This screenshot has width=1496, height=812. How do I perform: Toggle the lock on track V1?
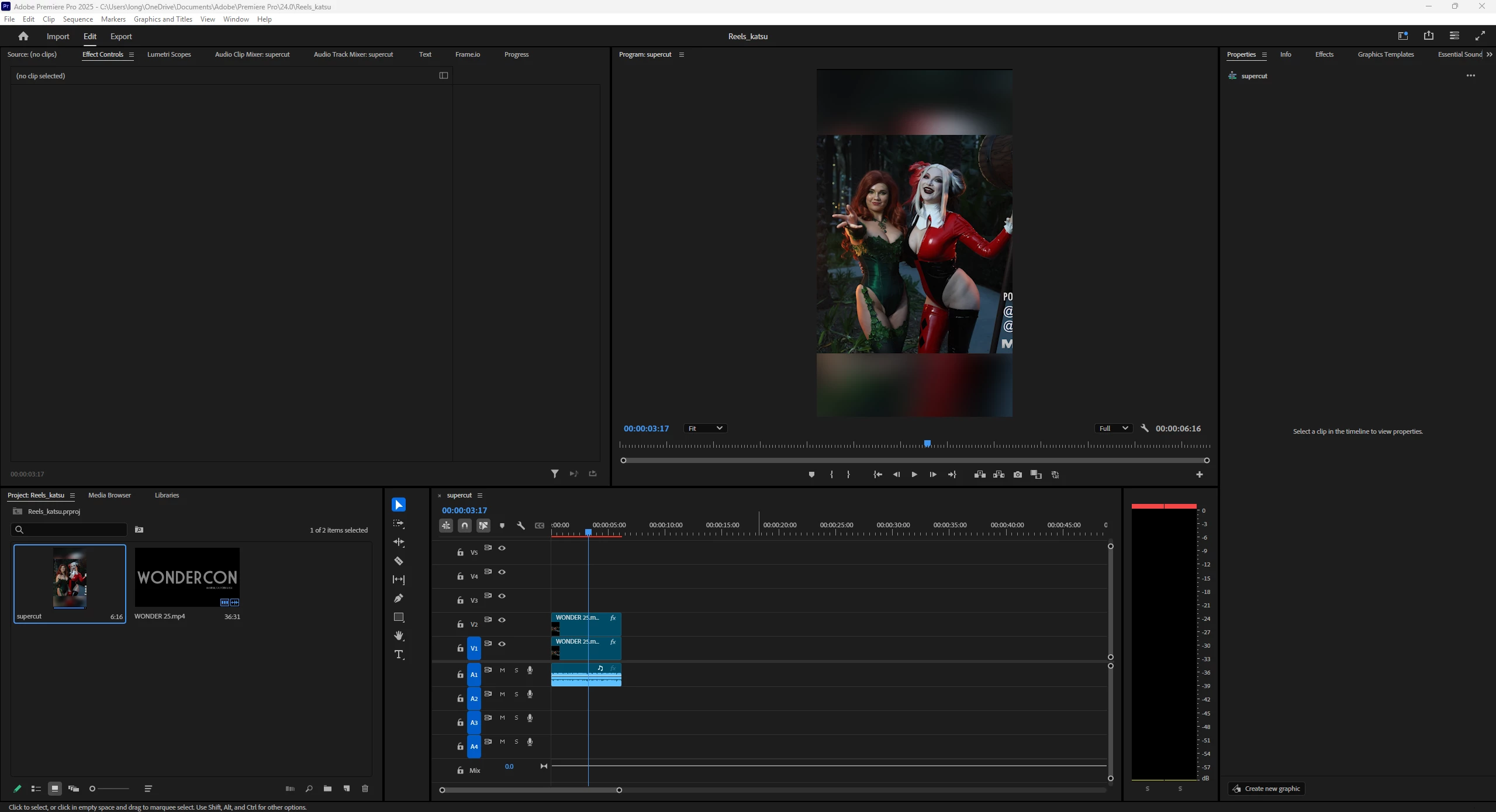pyautogui.click(x=460, y=648)
